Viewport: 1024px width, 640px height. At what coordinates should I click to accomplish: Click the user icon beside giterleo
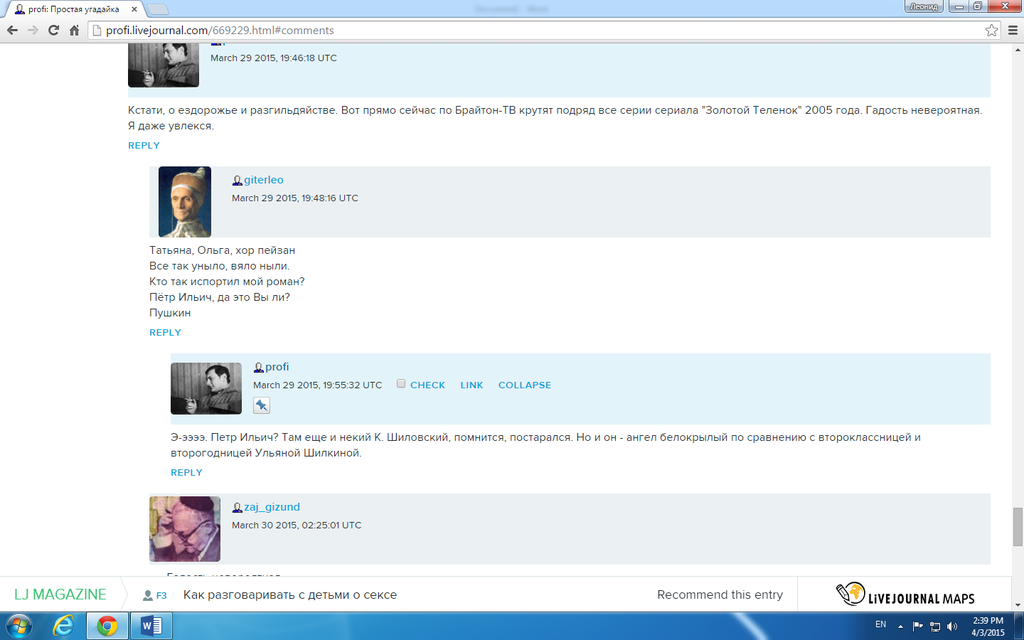237,180
